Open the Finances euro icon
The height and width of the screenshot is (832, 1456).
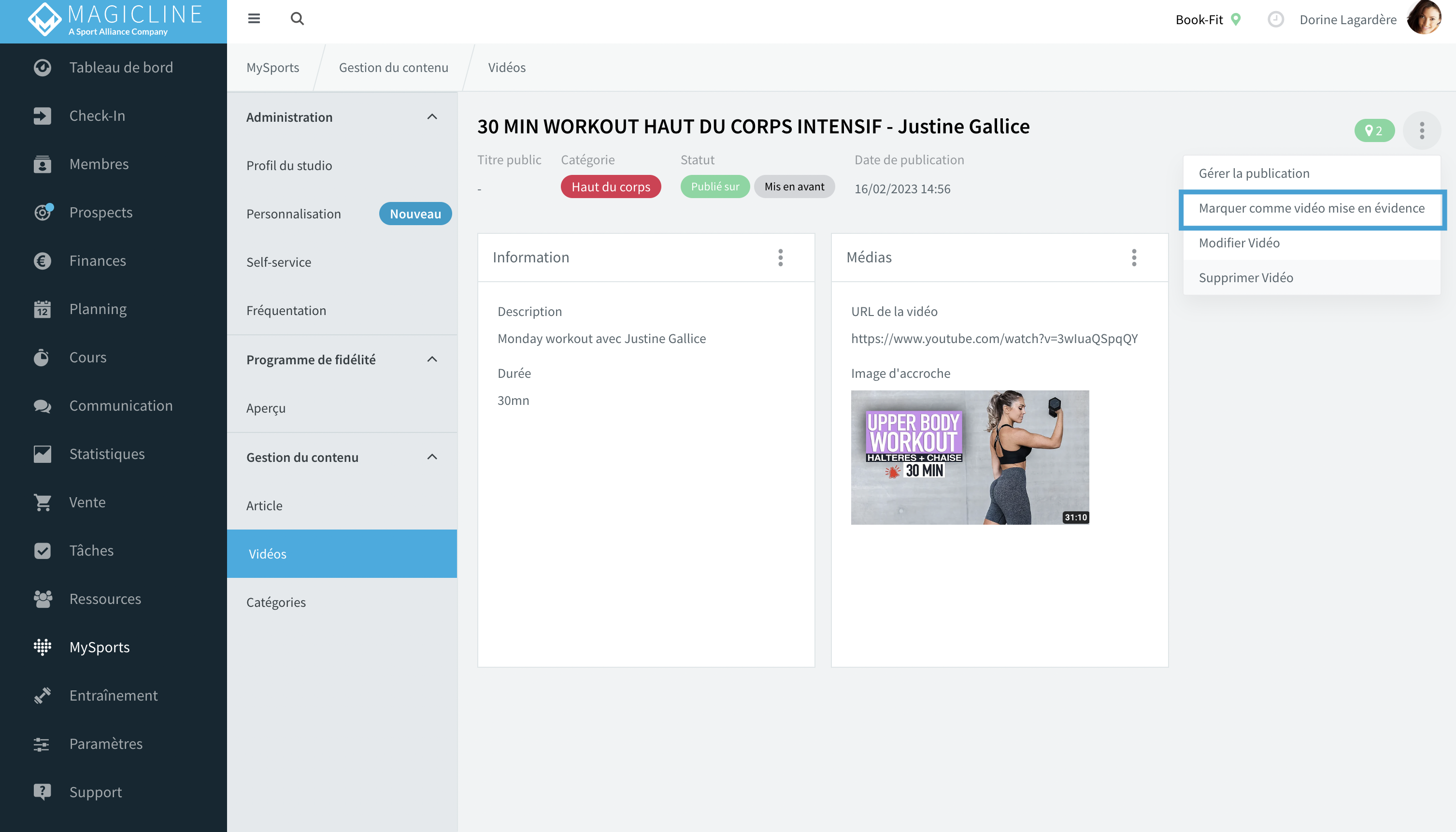pyautogui.click(x=42, y=260)
